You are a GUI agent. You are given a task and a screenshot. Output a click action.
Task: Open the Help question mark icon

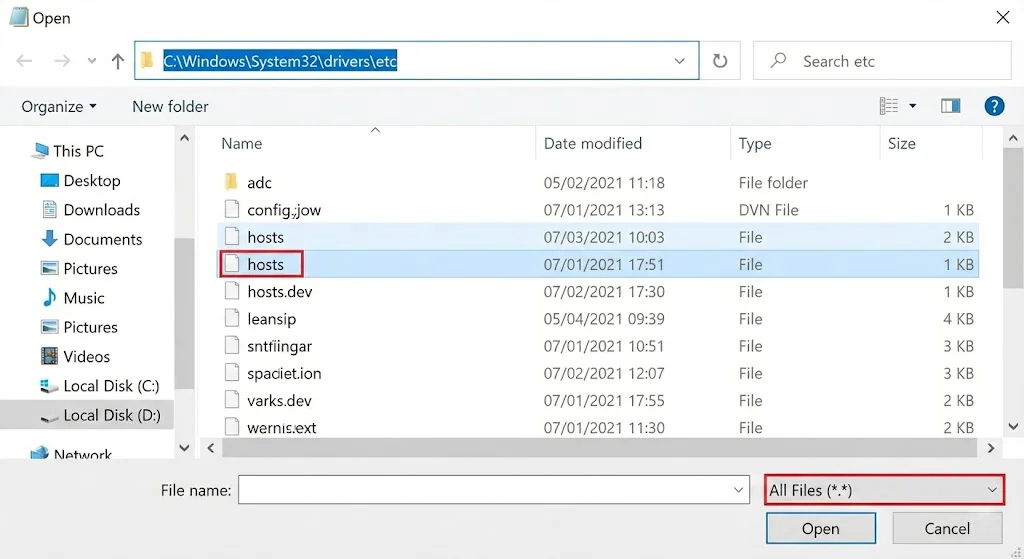[994, 106]
